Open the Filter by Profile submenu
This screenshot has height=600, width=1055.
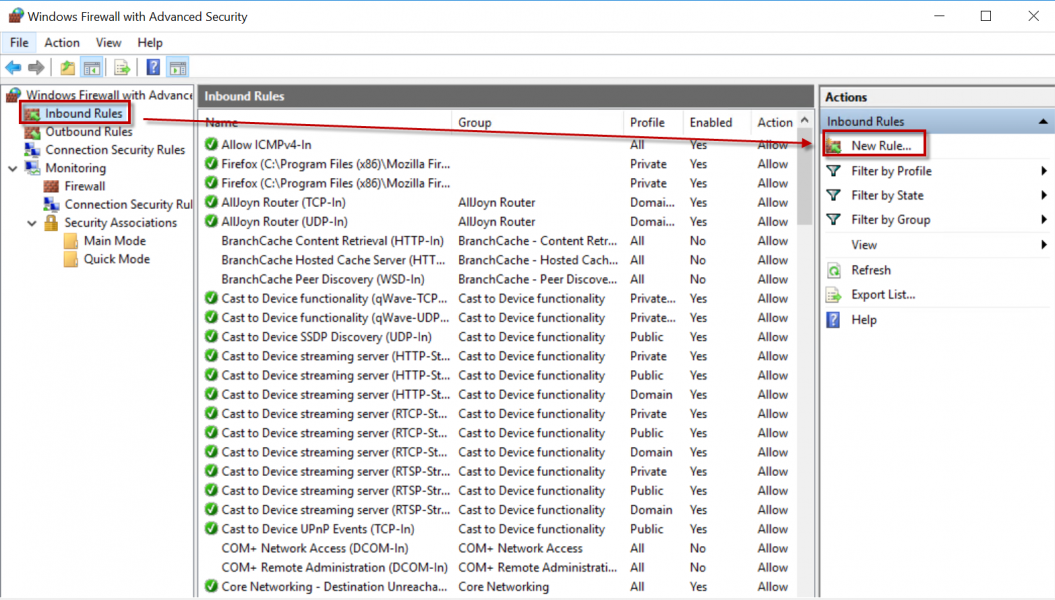1044,171
